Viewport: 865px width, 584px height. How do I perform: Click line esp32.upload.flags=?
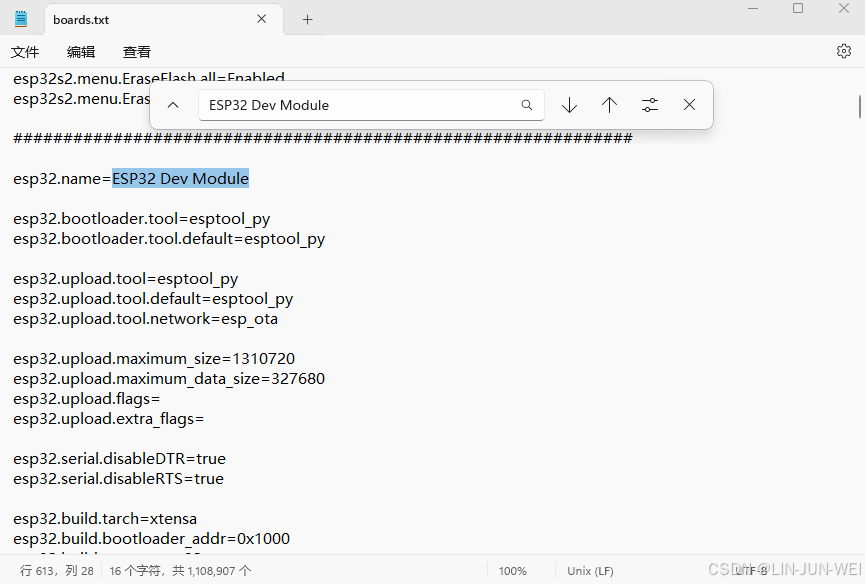[x=87, y=399]
